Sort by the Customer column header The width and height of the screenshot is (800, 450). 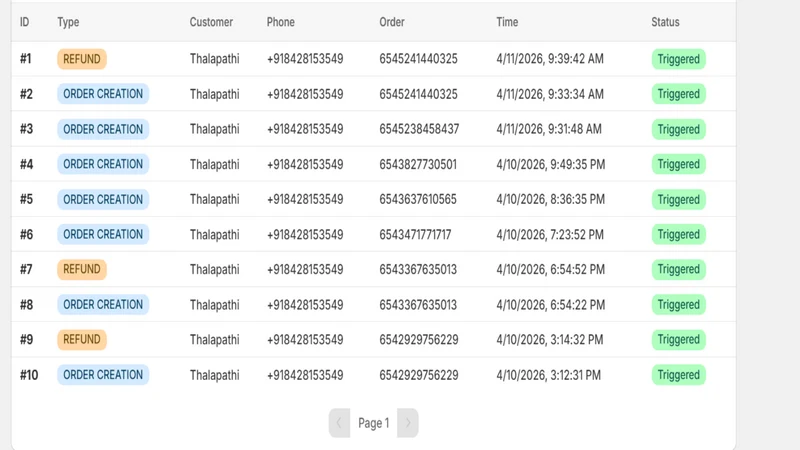click(x=211, y=22)
